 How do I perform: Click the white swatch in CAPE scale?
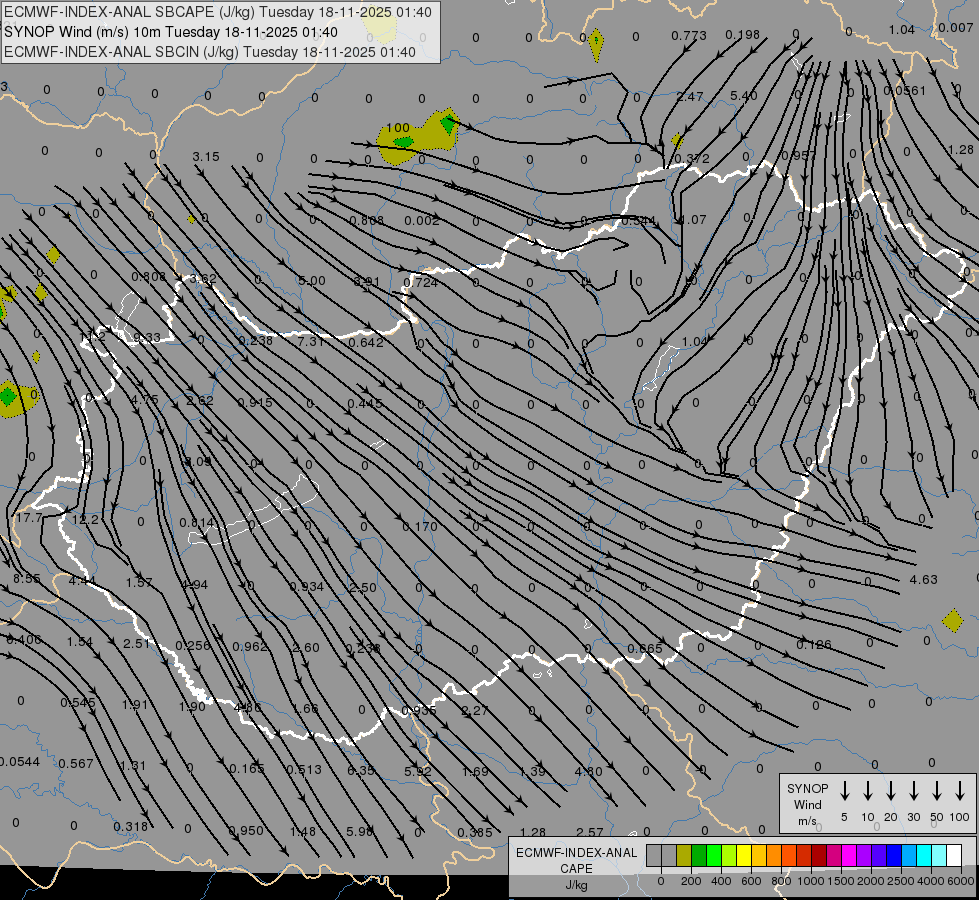[954, 856]
